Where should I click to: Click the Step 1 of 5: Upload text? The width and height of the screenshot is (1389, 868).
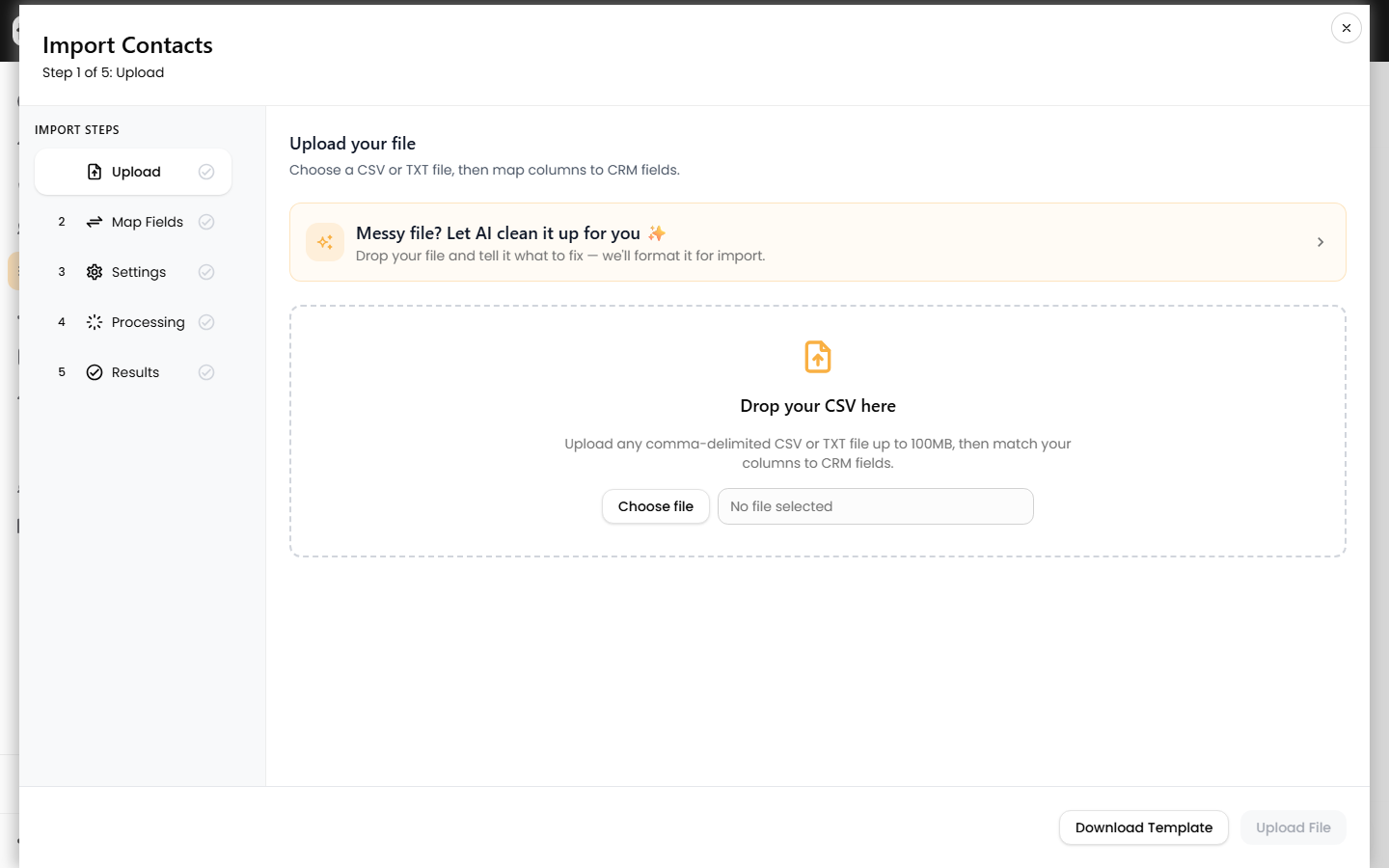103,72
